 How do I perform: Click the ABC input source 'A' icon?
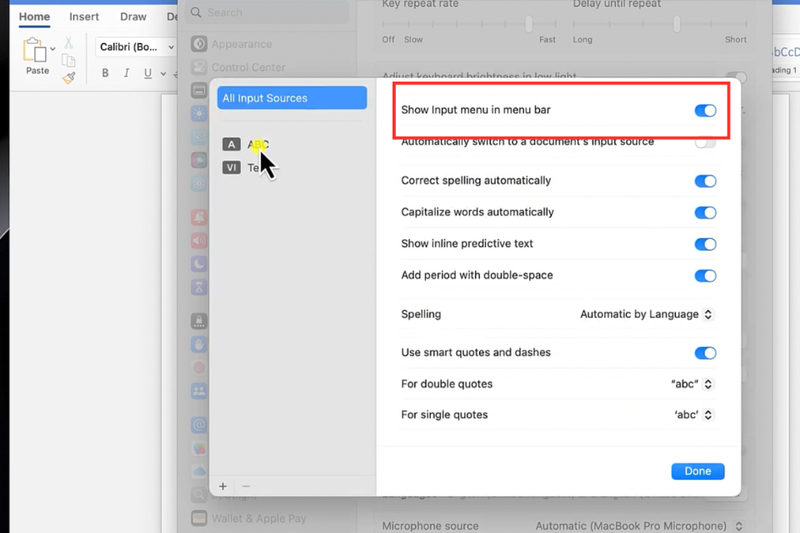(231, 144)
